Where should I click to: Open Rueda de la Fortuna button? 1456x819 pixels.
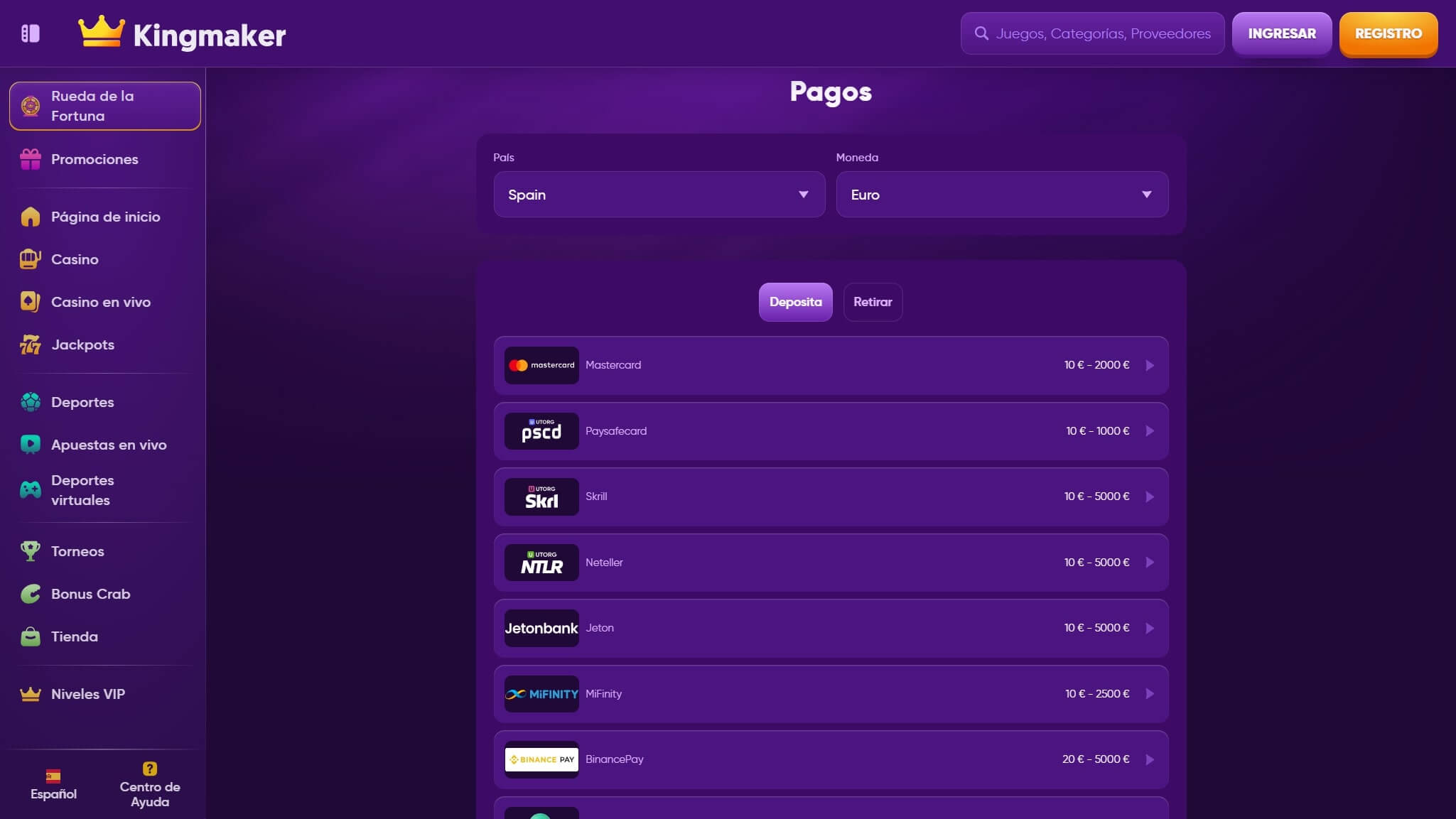(x=105, y=106)
